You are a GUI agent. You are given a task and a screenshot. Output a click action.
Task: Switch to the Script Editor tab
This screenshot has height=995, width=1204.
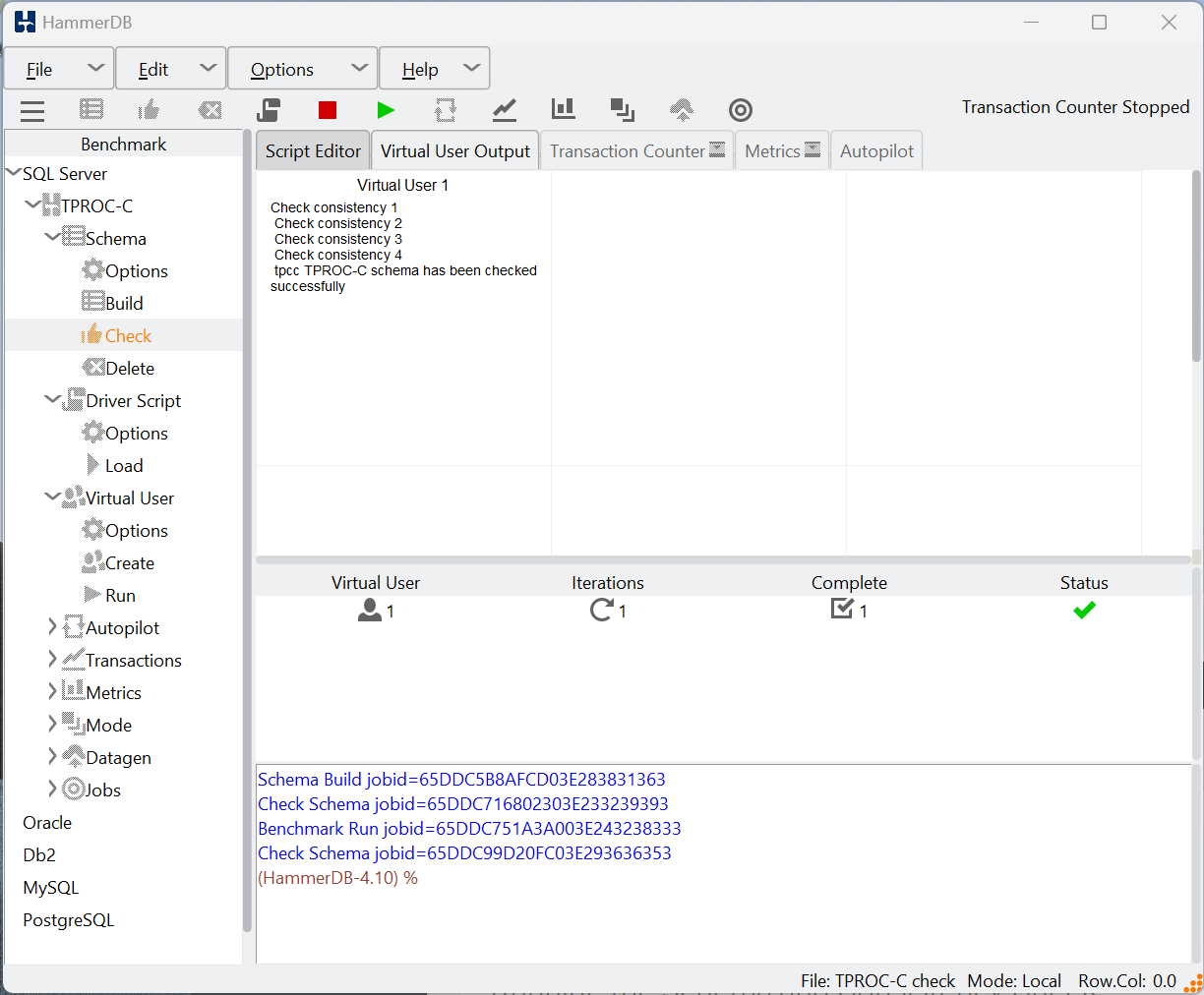coord(313,150)
